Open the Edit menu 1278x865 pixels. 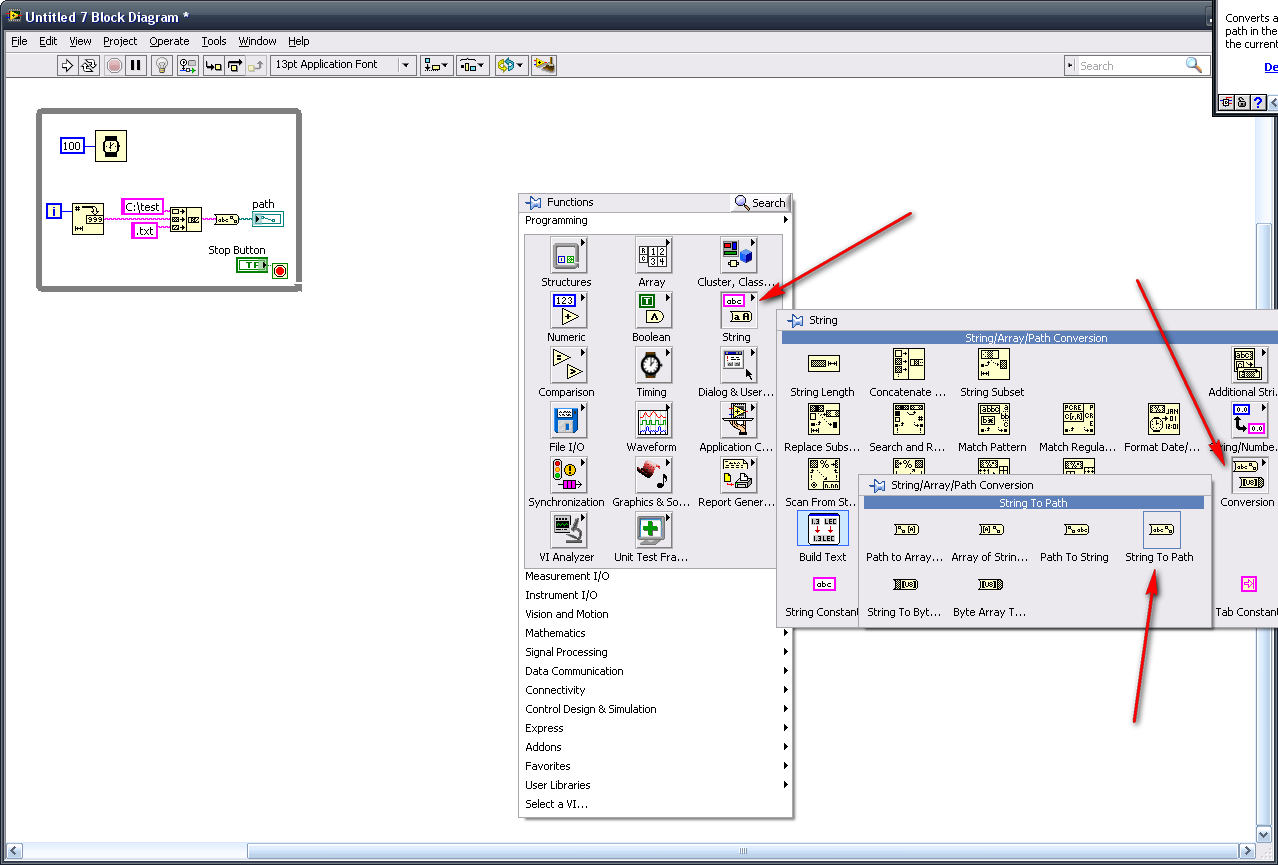(x=48, y=41)
